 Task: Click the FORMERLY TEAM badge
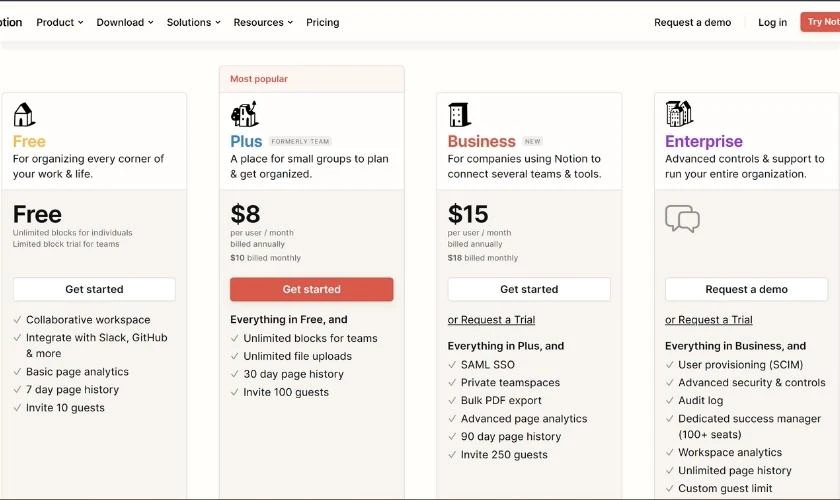click(300, 141)
